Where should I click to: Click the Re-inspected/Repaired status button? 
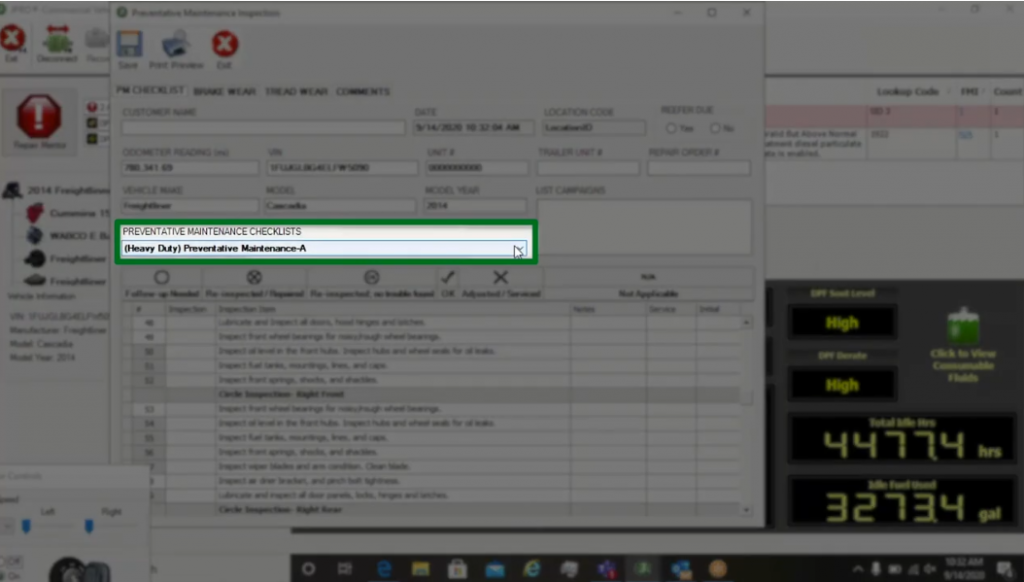253,278
